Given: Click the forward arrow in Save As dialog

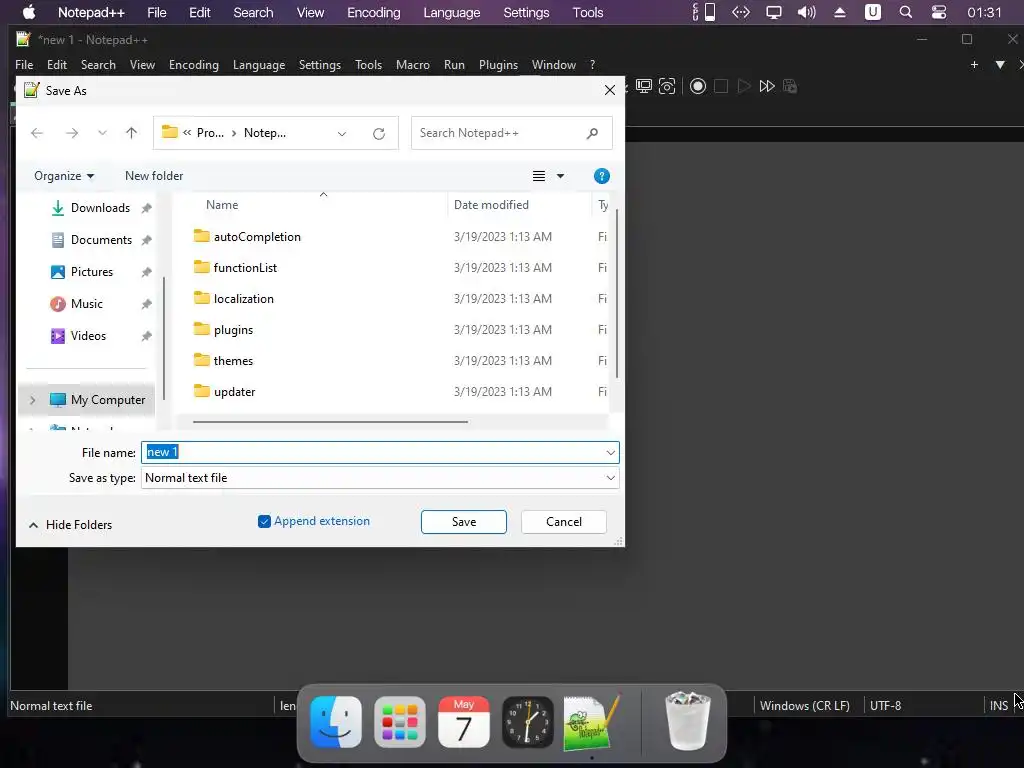Looking at the screenshot, I should coord(72,133).
